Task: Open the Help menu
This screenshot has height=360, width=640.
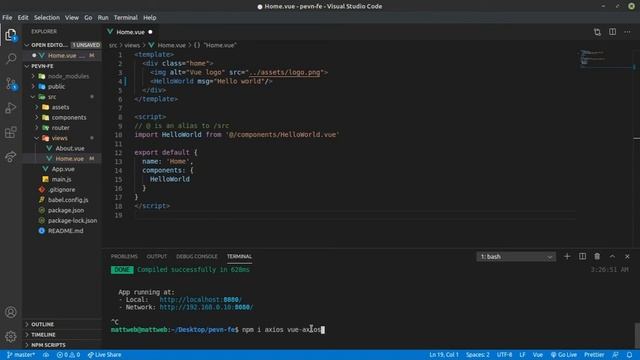Action: click(149, 18)
